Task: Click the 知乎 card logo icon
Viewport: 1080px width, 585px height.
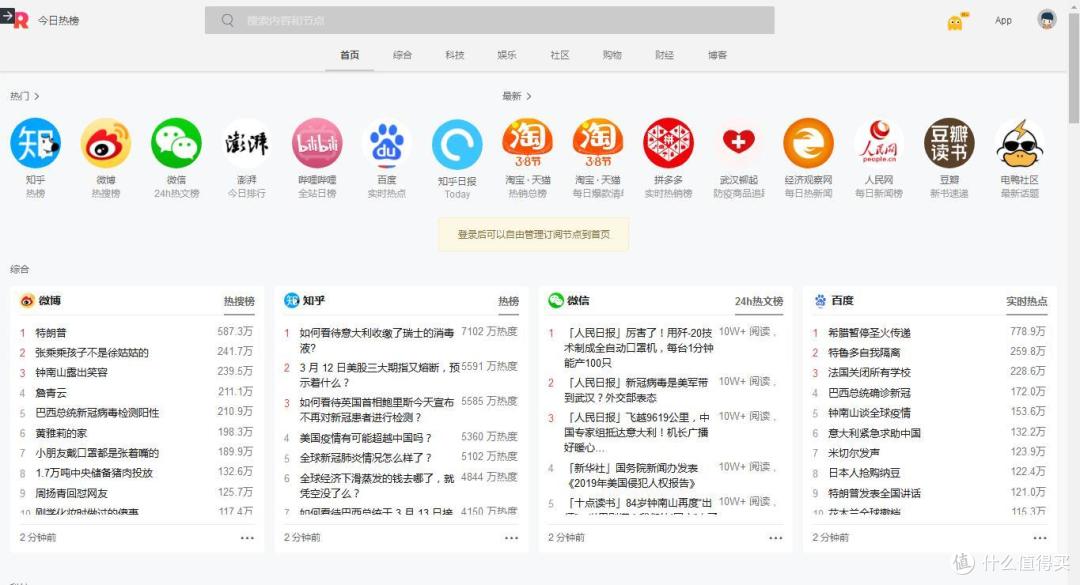Action: click(291, 300)
